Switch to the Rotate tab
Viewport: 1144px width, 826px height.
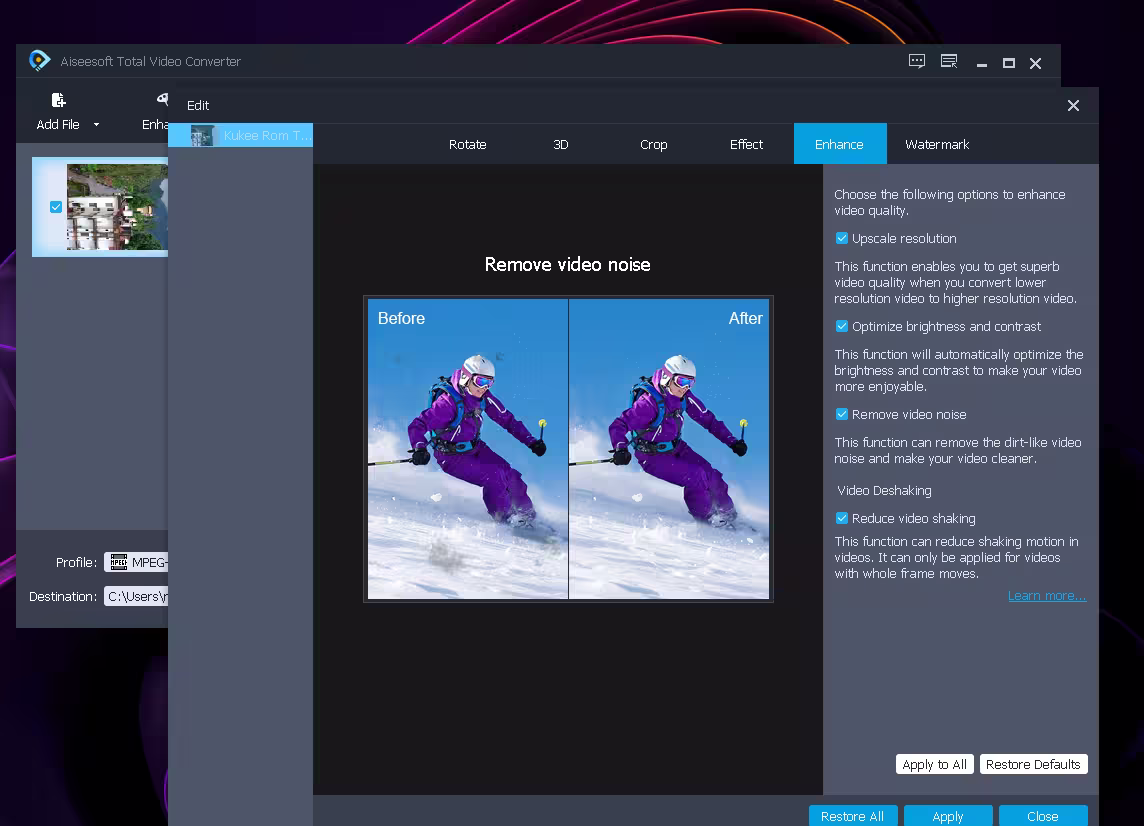click(x=468, y=144)
